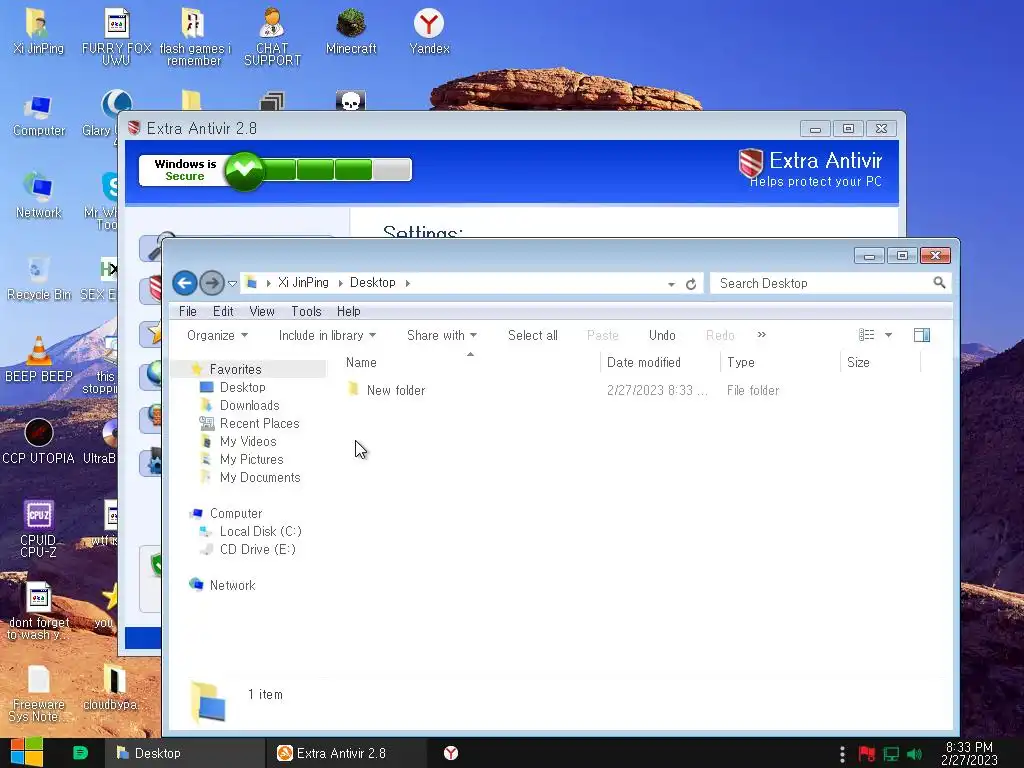The width and height of the screenshot is (1024, 768).
Task: Show more toolbar commands chevron
Action: pos(761,334)
